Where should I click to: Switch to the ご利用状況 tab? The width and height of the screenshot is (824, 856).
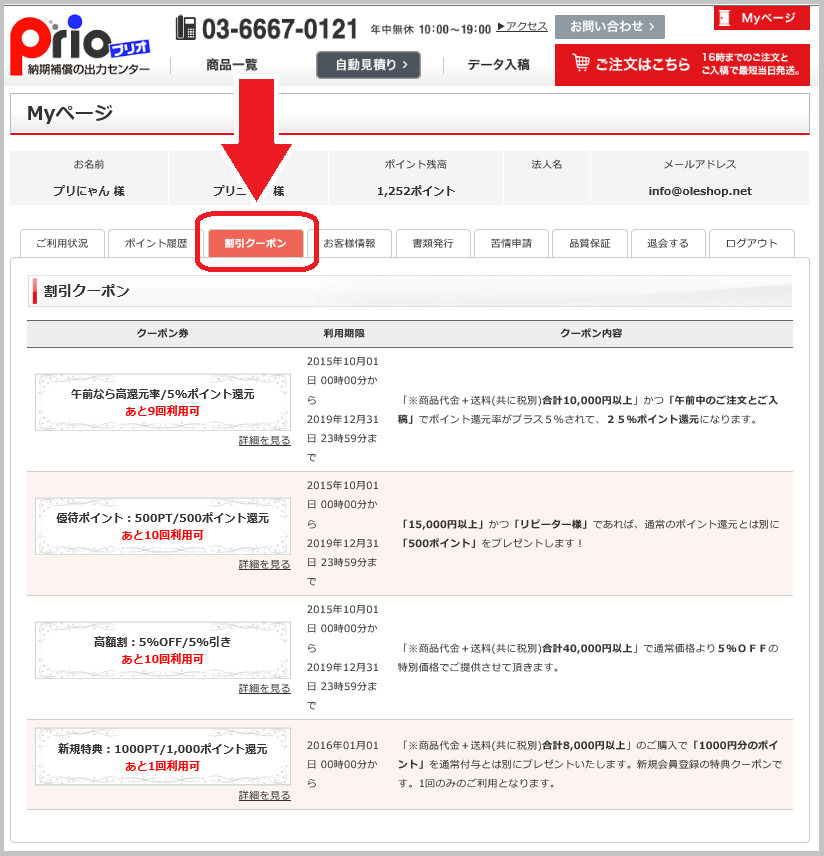pos(62,243)
